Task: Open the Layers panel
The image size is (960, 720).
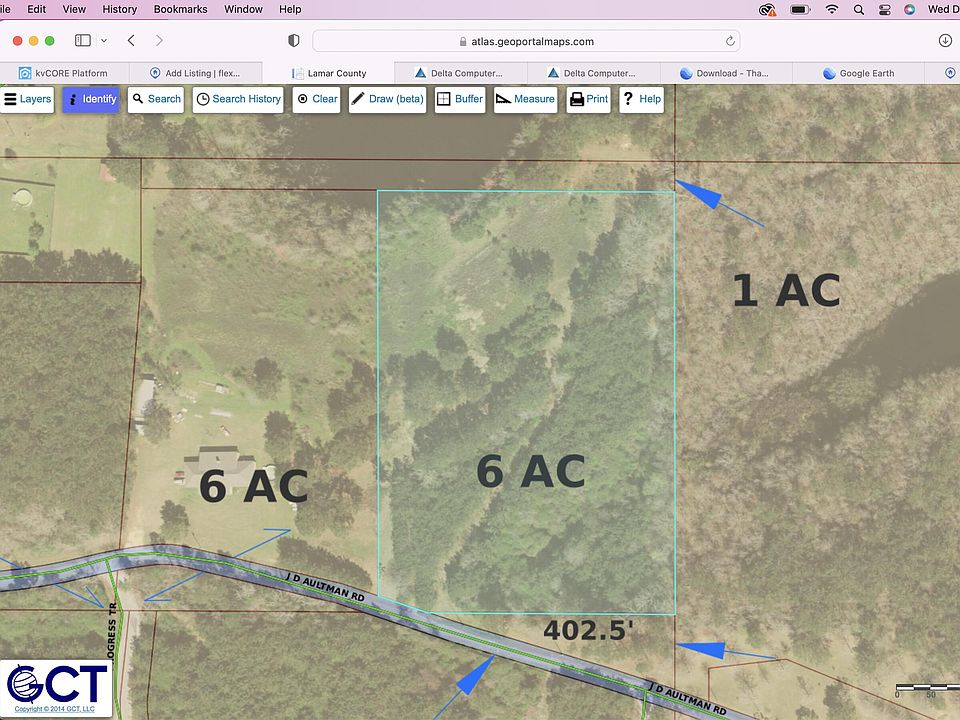Action: click(27, 99)
